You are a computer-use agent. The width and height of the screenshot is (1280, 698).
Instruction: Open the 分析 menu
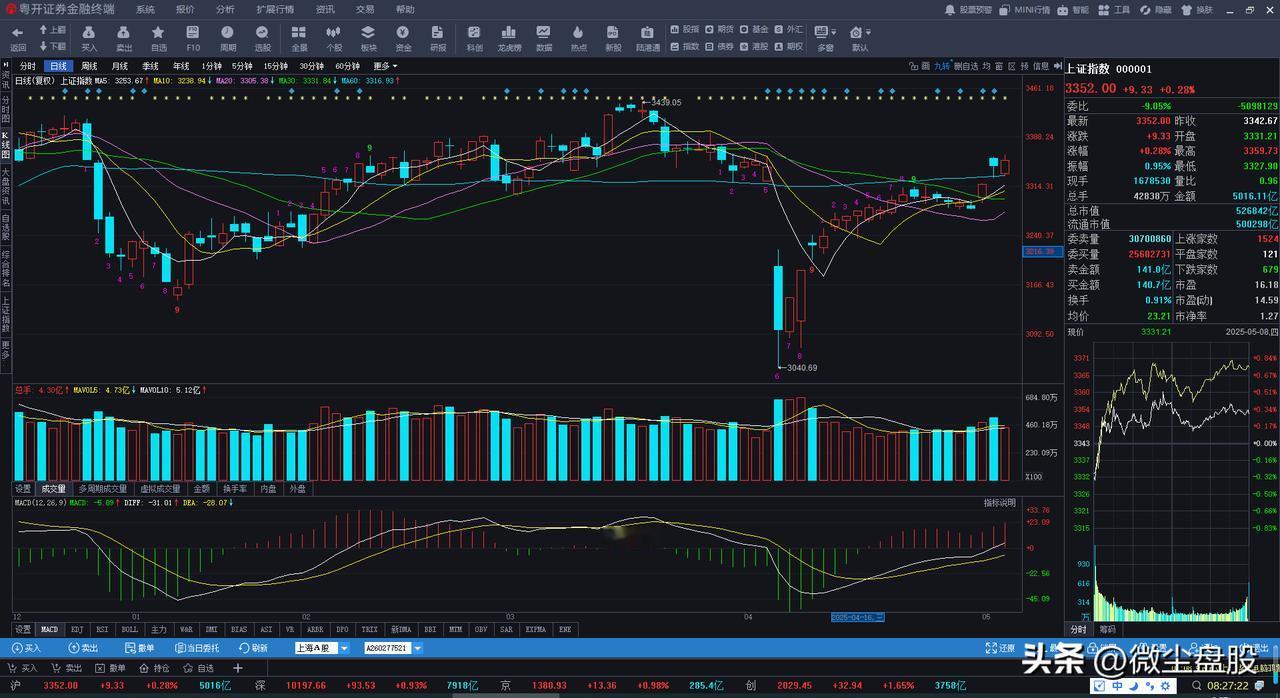point(225,9)
